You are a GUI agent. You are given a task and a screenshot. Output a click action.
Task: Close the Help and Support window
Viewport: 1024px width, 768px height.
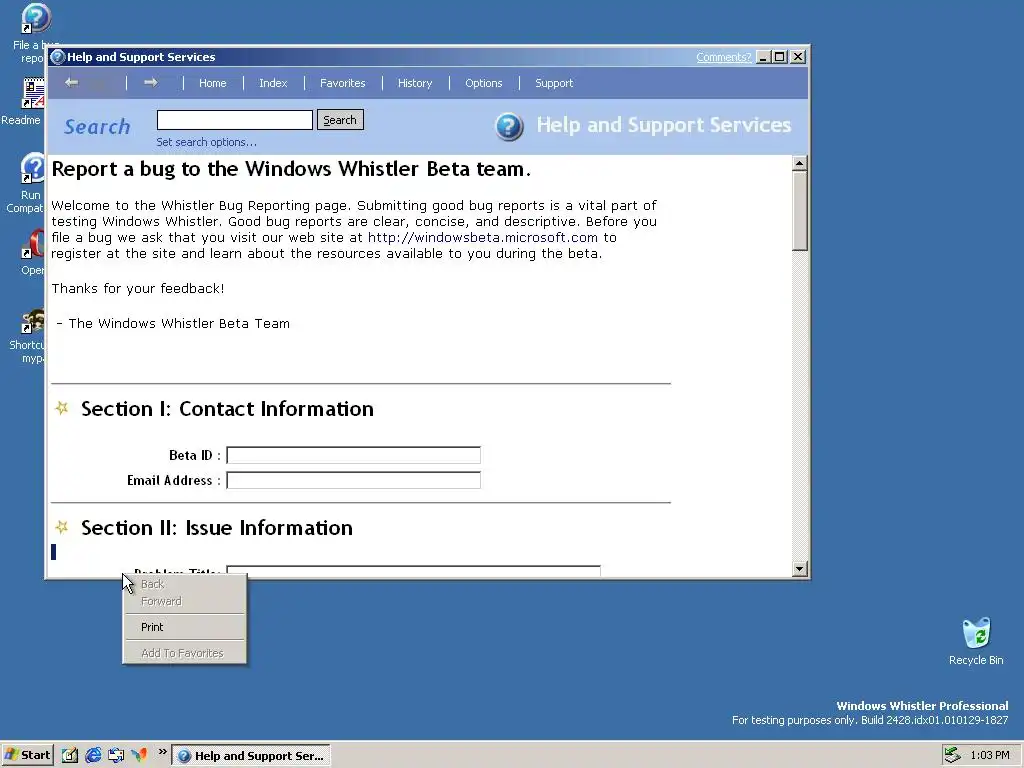click(797, 57)
